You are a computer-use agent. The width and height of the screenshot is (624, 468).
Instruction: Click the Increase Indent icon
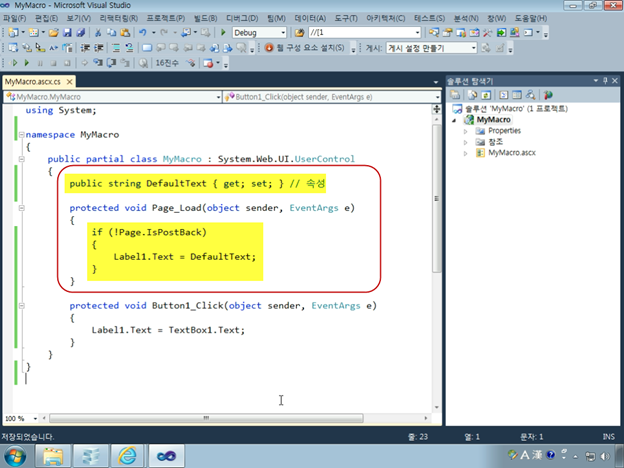pyautogui.click(x=99, y=48)
